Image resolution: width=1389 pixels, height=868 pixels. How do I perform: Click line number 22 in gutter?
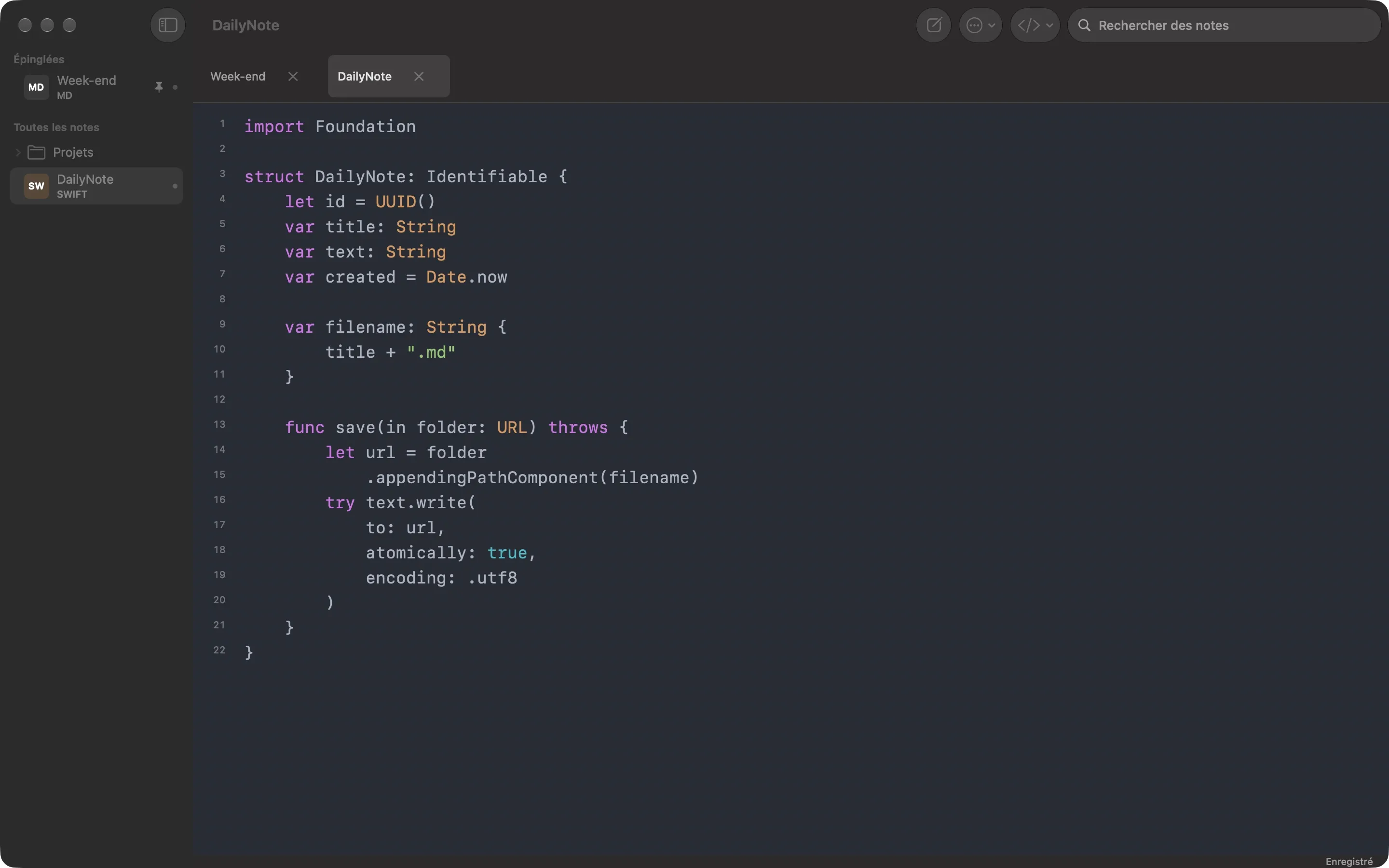[219, 650]
